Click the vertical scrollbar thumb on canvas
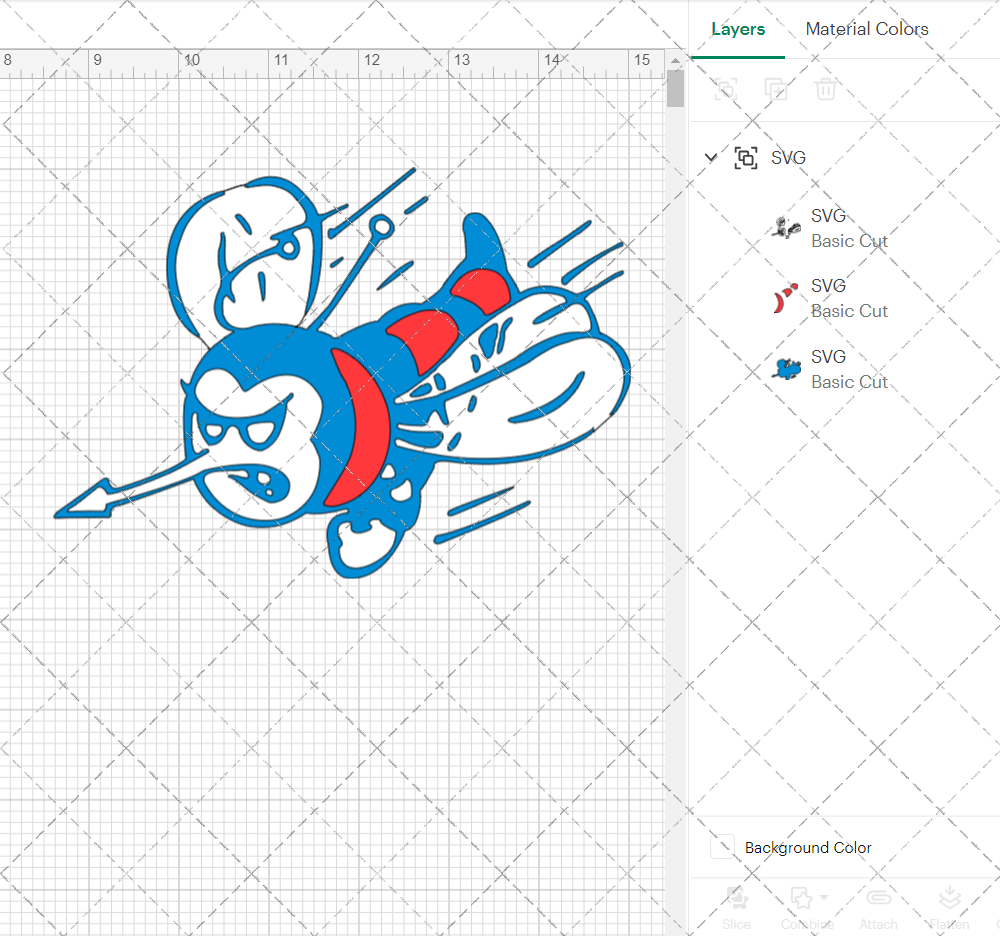The width and height of the screenshot is (1000, 936). (x=675, y=89)
